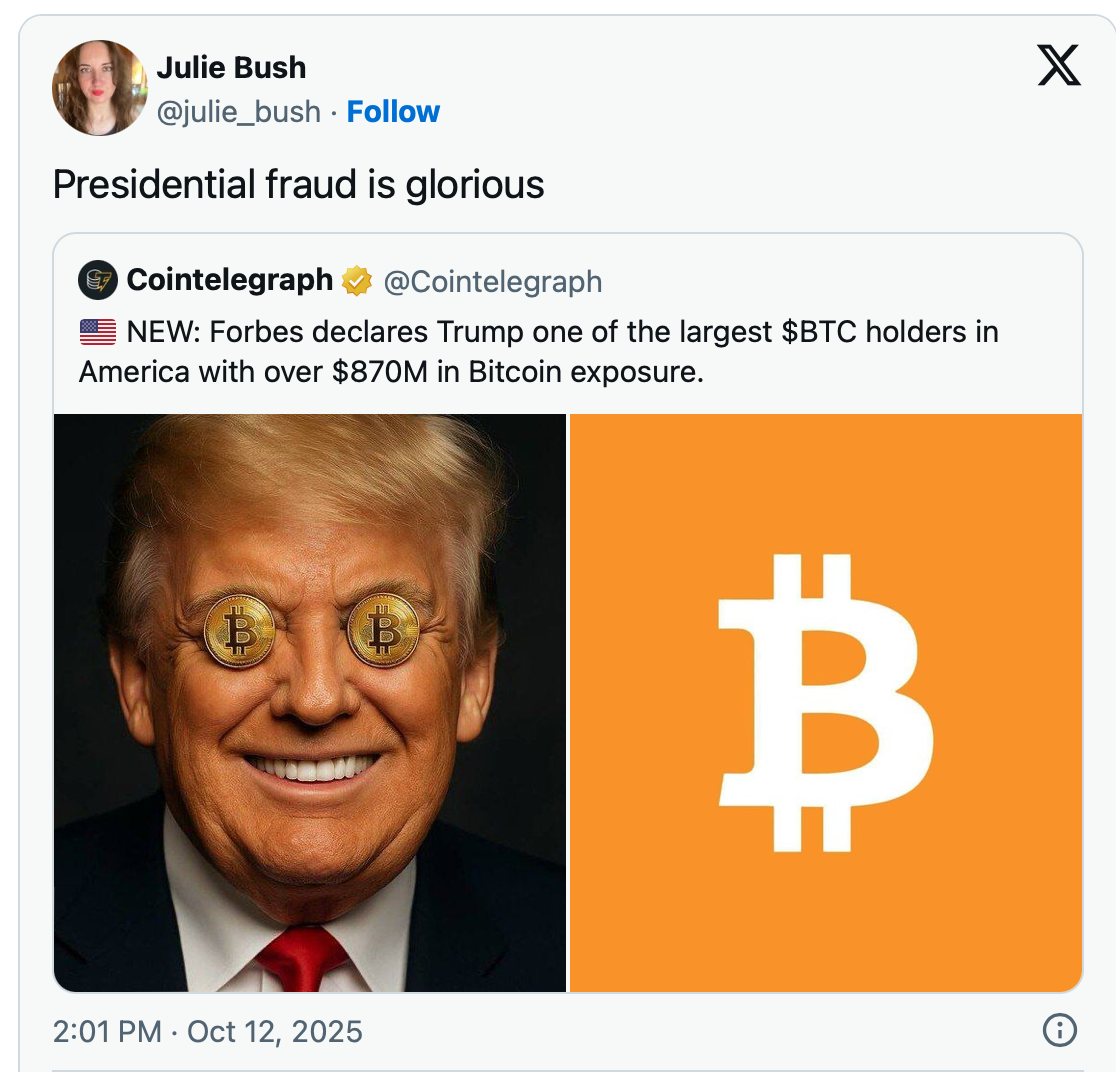
Task: Click the Cointelegraph account avatar icon
Action: [97, 280]
